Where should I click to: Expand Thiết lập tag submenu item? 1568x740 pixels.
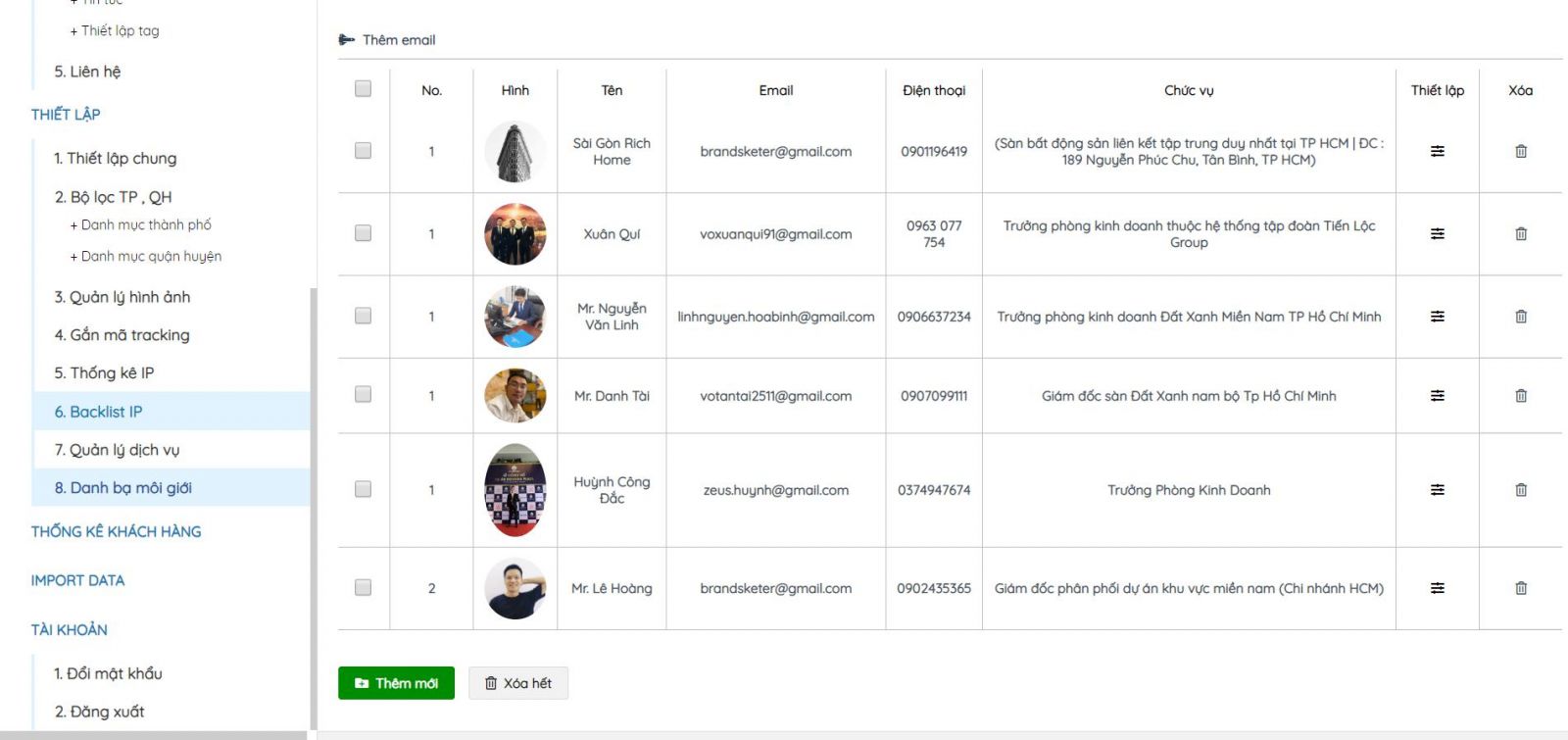click(x=115, y=30)
